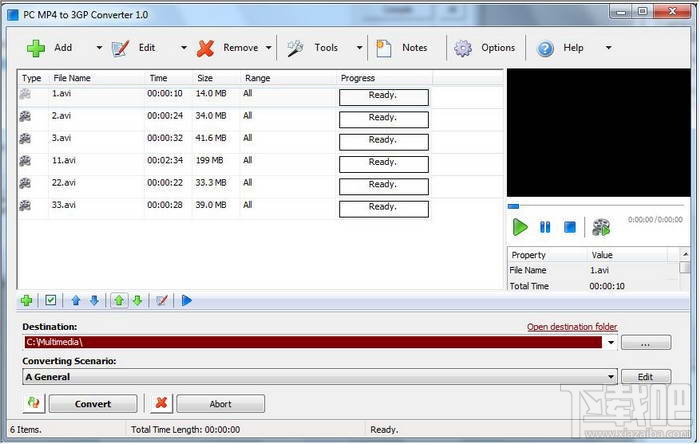The height and width of the screenshot is (444, 700).
Task: Click the Edit button beside Converting Scenario
Action: coord(646,377)
